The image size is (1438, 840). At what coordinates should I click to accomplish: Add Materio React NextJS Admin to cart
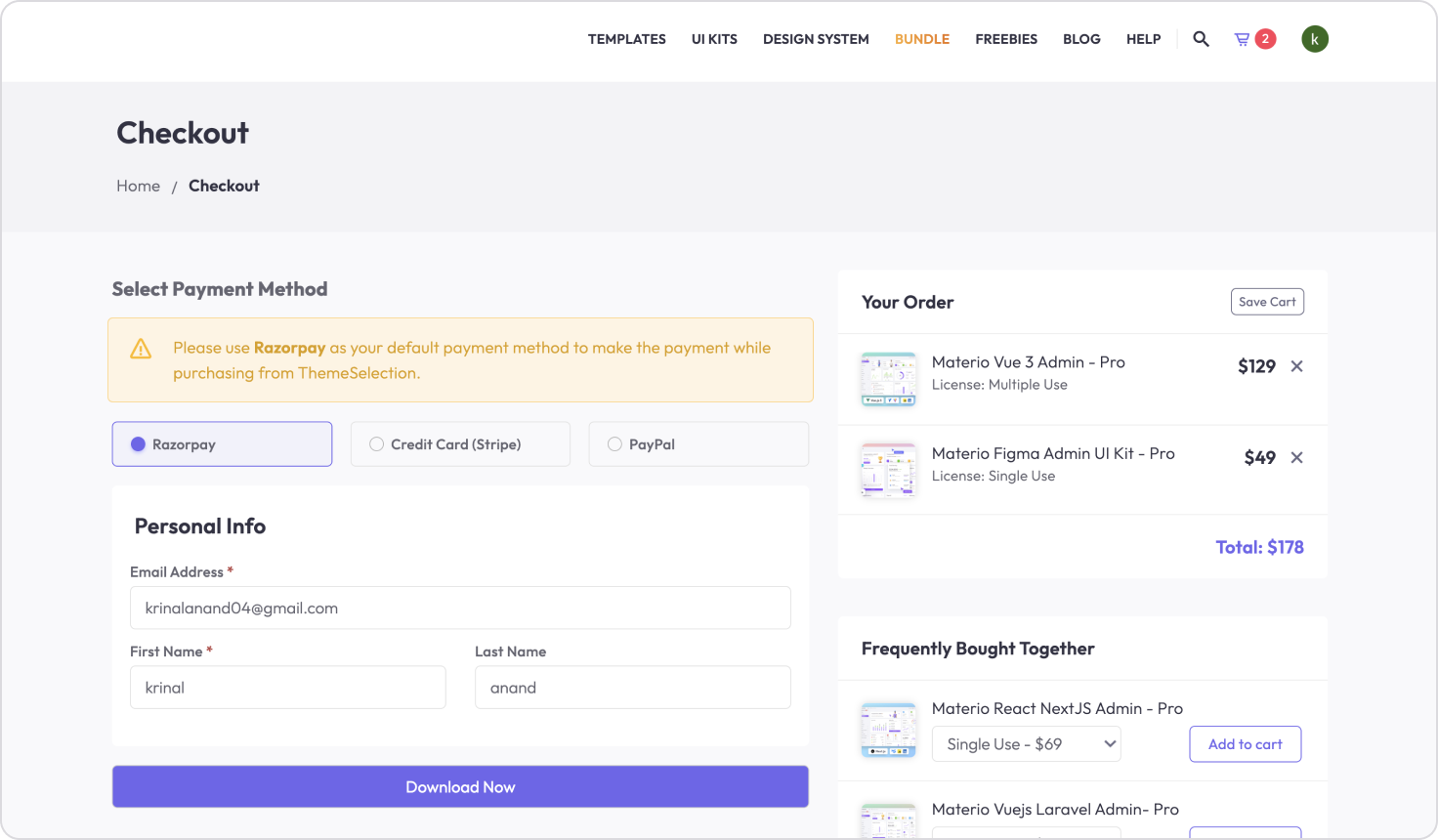pos(1245,744)
